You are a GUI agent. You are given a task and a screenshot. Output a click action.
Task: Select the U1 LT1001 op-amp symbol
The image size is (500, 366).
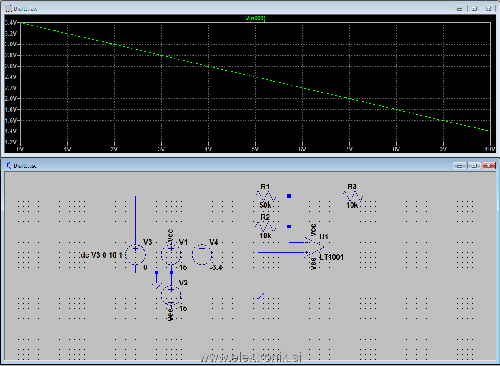point(314,247)
